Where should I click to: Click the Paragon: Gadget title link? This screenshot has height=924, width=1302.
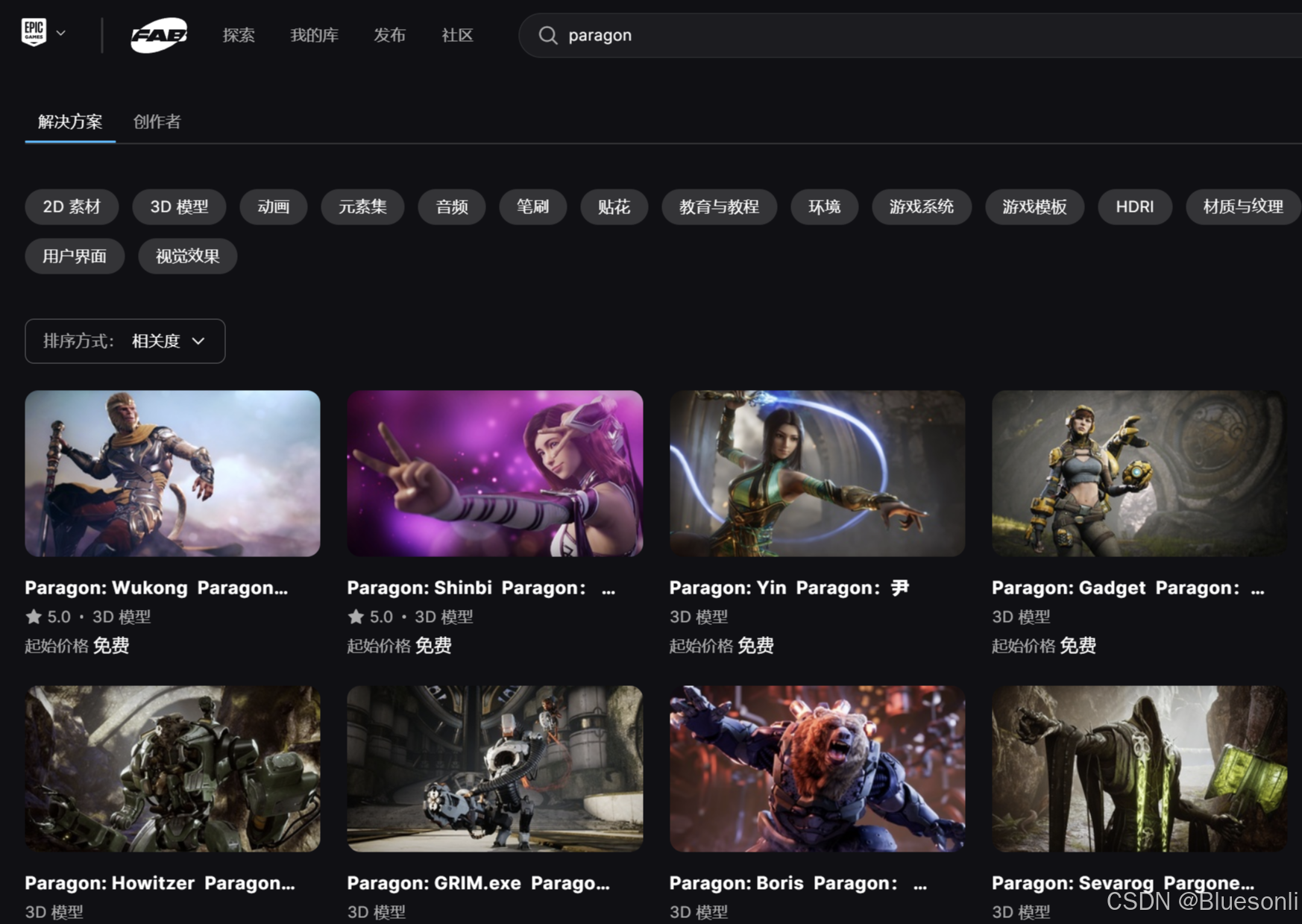pyautogui.click(x=1128, y=588)
